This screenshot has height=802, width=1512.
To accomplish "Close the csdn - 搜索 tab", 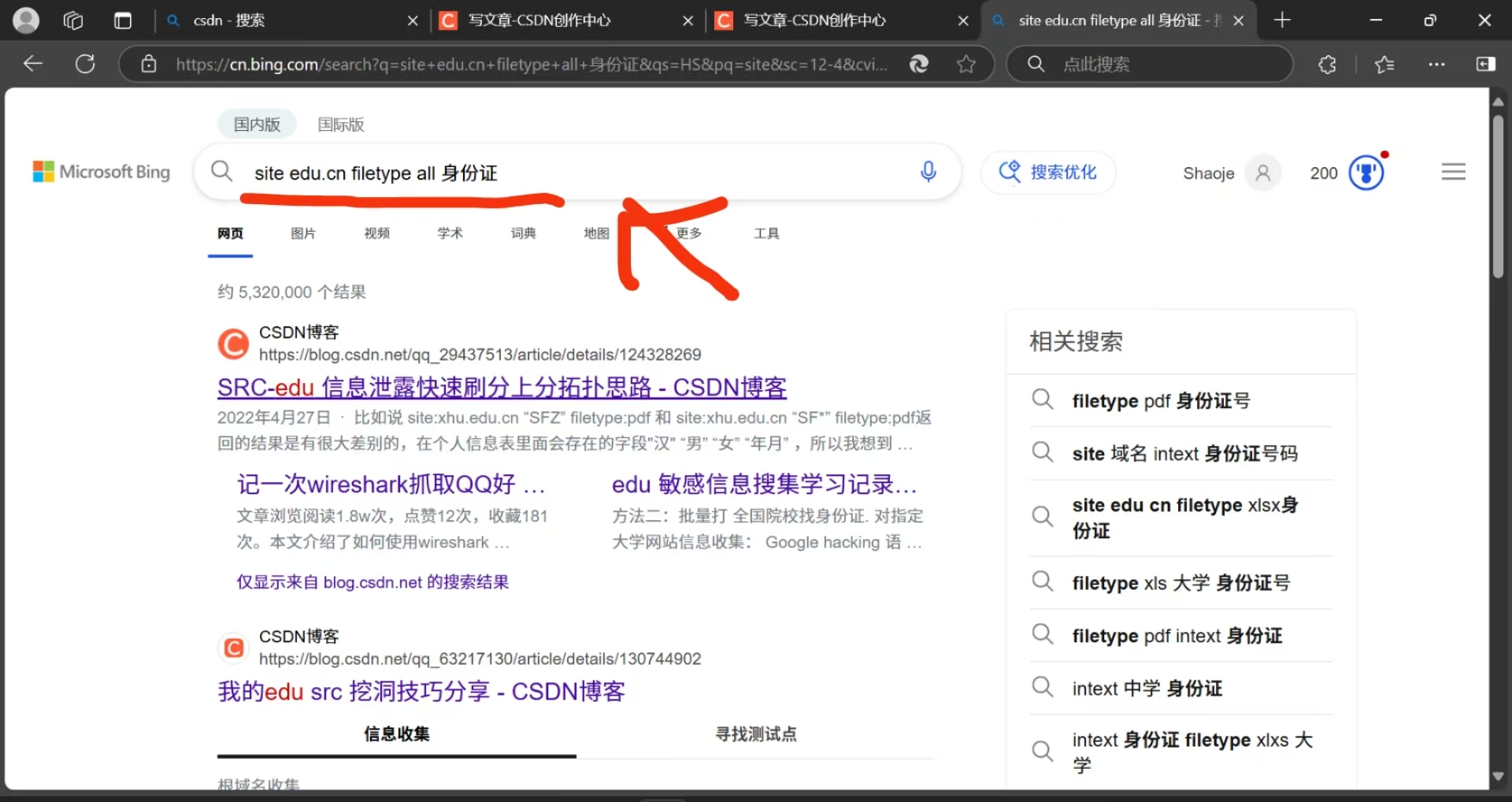I will click(x=413, y=21).
